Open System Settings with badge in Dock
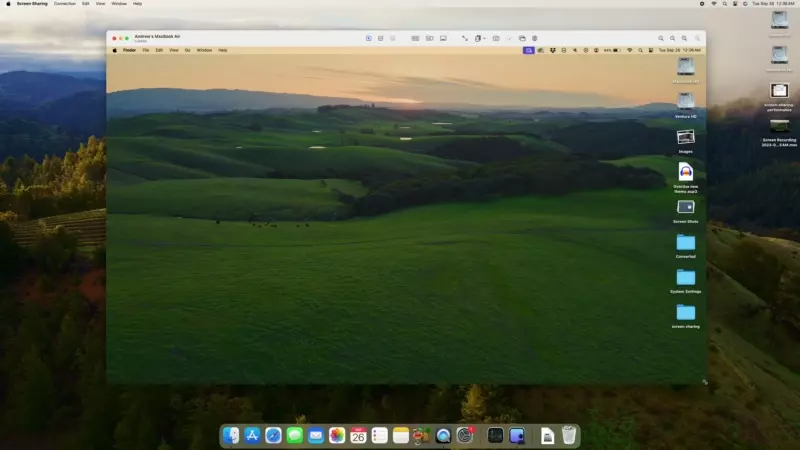This screenshot has height=450, width=800. (465, 435)
